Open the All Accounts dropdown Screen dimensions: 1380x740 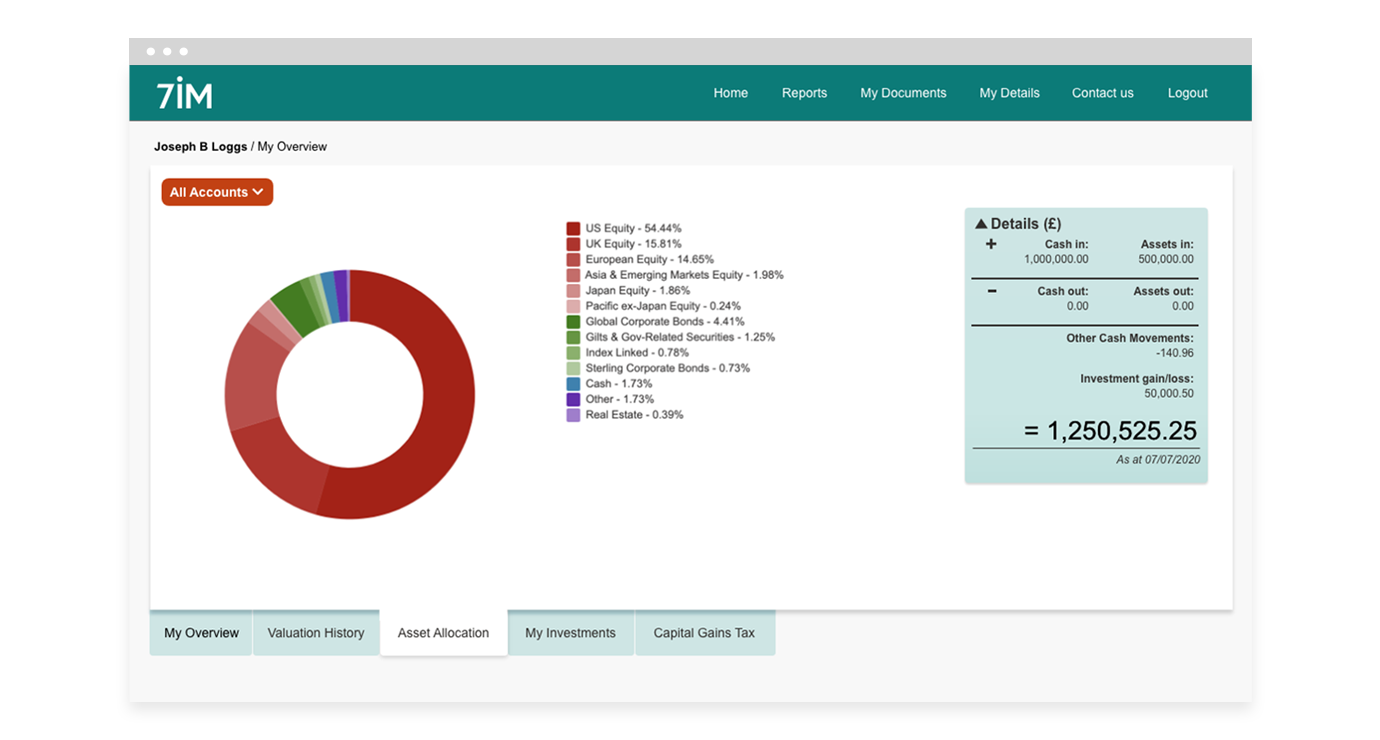tap(217, 192)
